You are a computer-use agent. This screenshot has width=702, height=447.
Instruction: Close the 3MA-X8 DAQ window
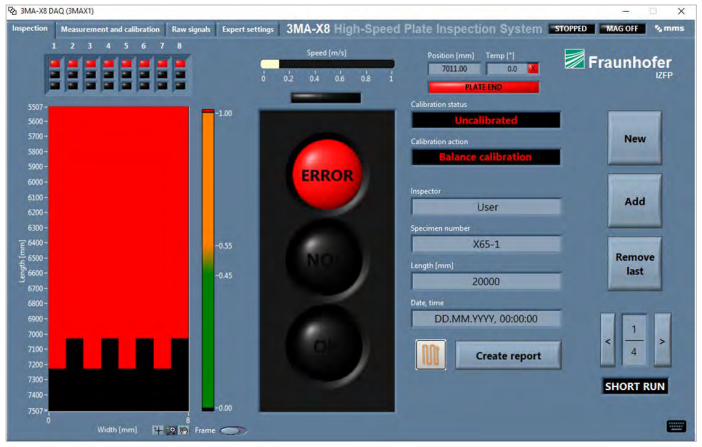[681, 11]
